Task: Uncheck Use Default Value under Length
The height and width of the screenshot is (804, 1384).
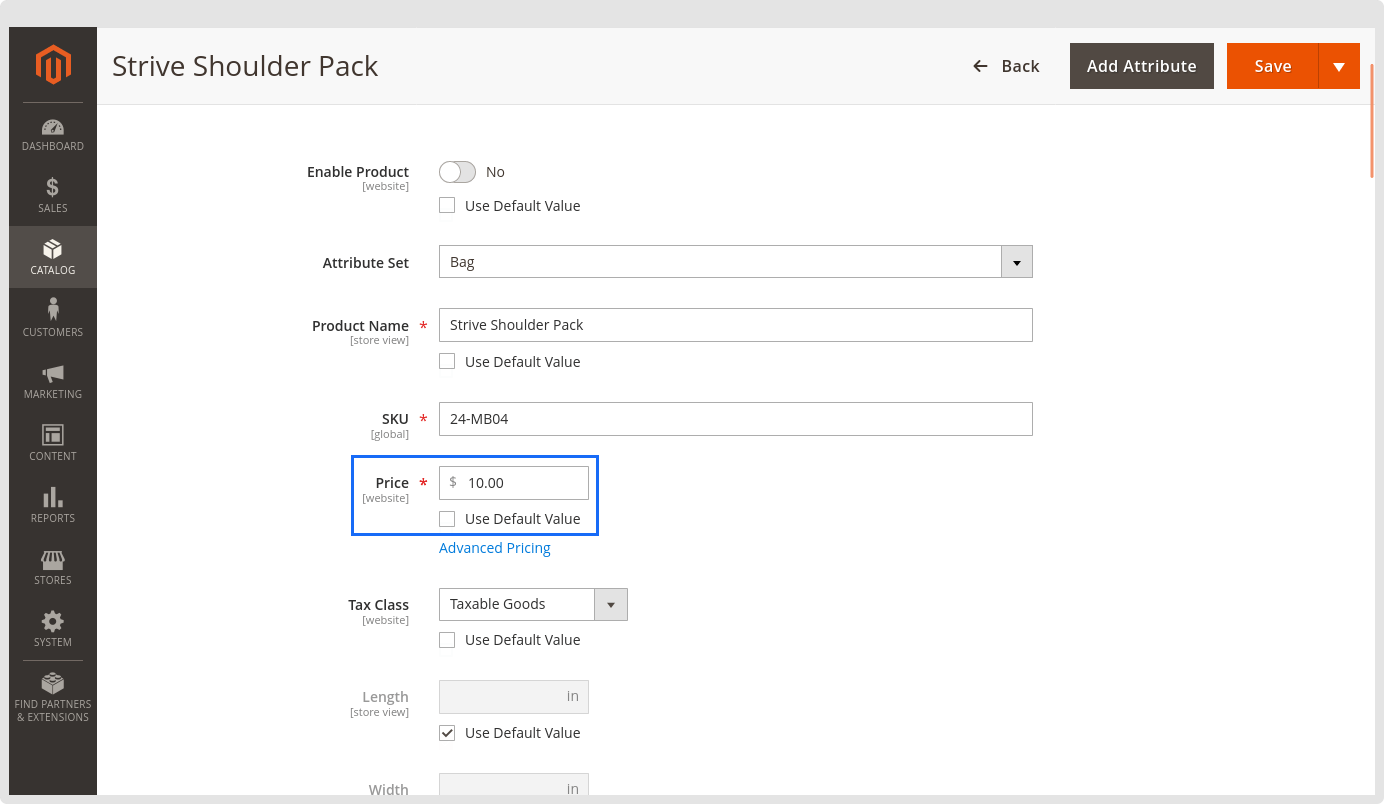Action: (447, 733)
